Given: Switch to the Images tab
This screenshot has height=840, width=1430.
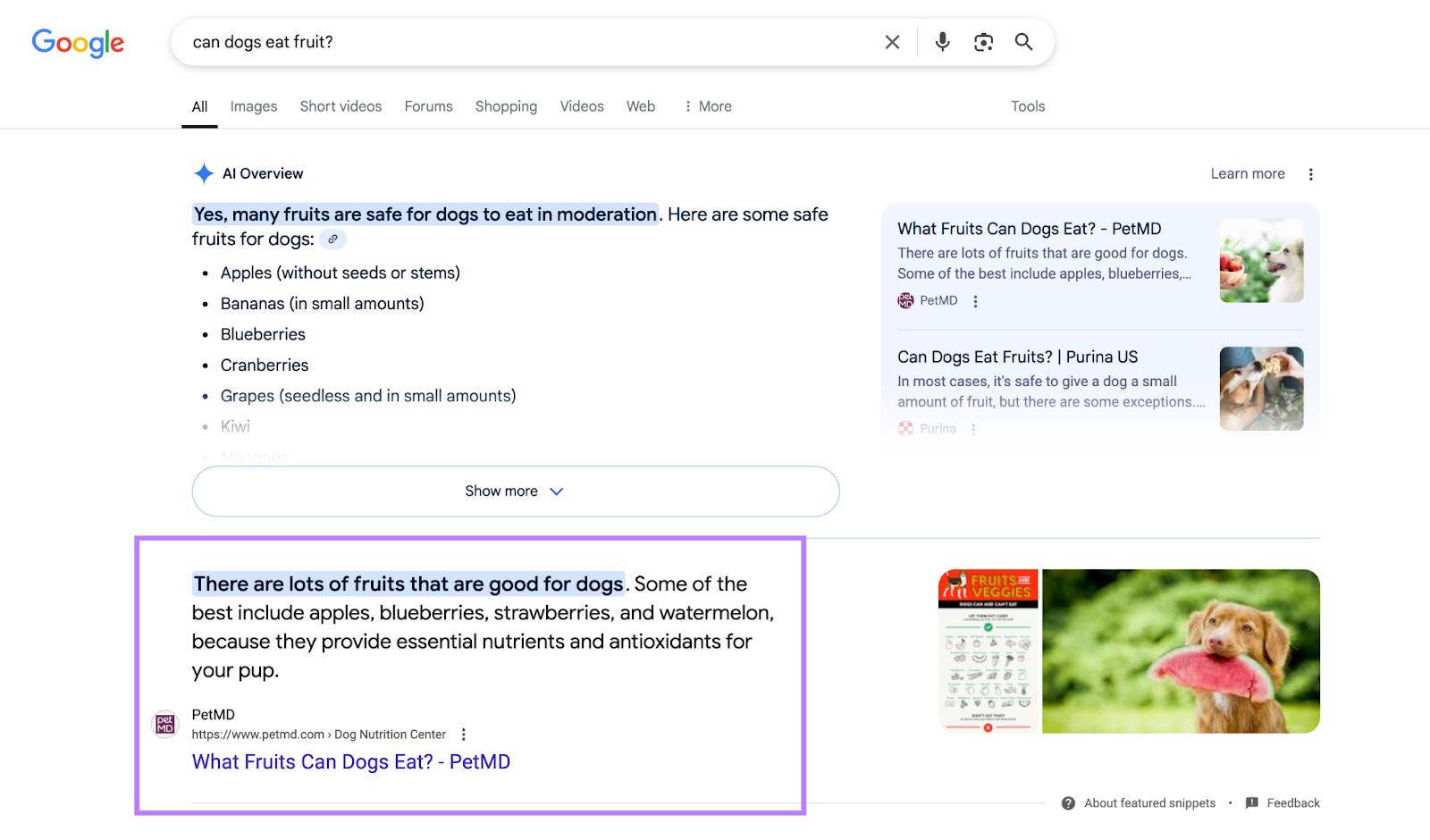Looking at the screenshot, I should 253,105.
